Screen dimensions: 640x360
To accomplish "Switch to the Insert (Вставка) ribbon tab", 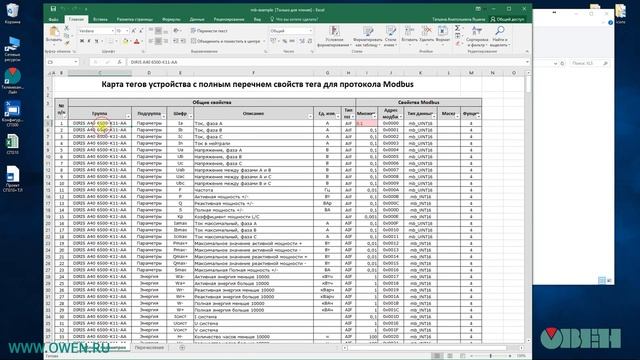I will pos(100,19).
